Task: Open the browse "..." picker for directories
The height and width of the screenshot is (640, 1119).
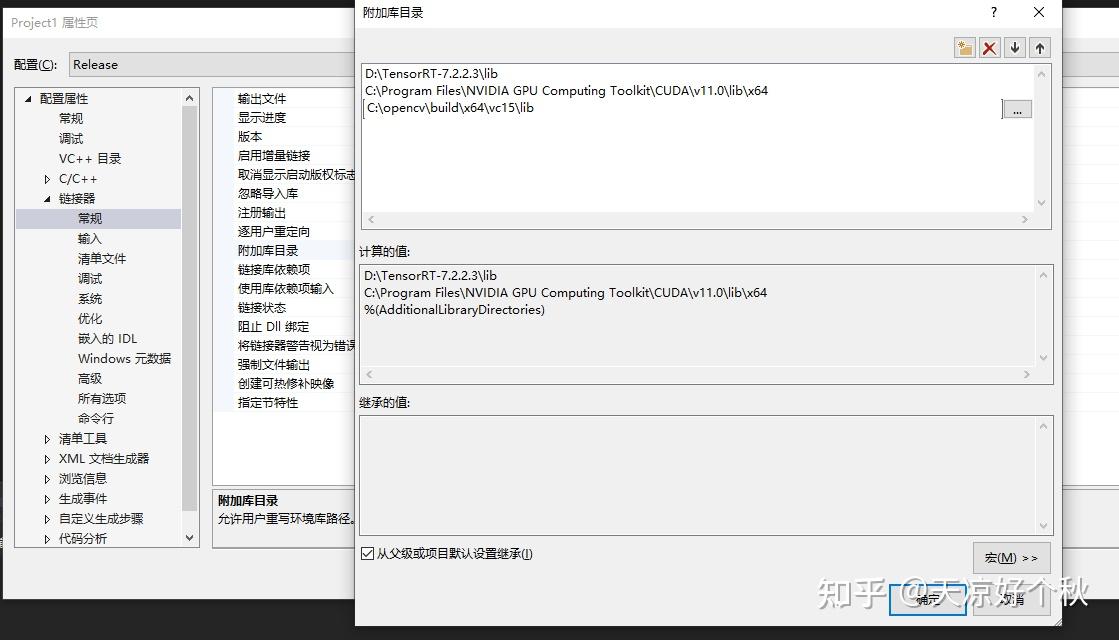Action: point(1017,109)
